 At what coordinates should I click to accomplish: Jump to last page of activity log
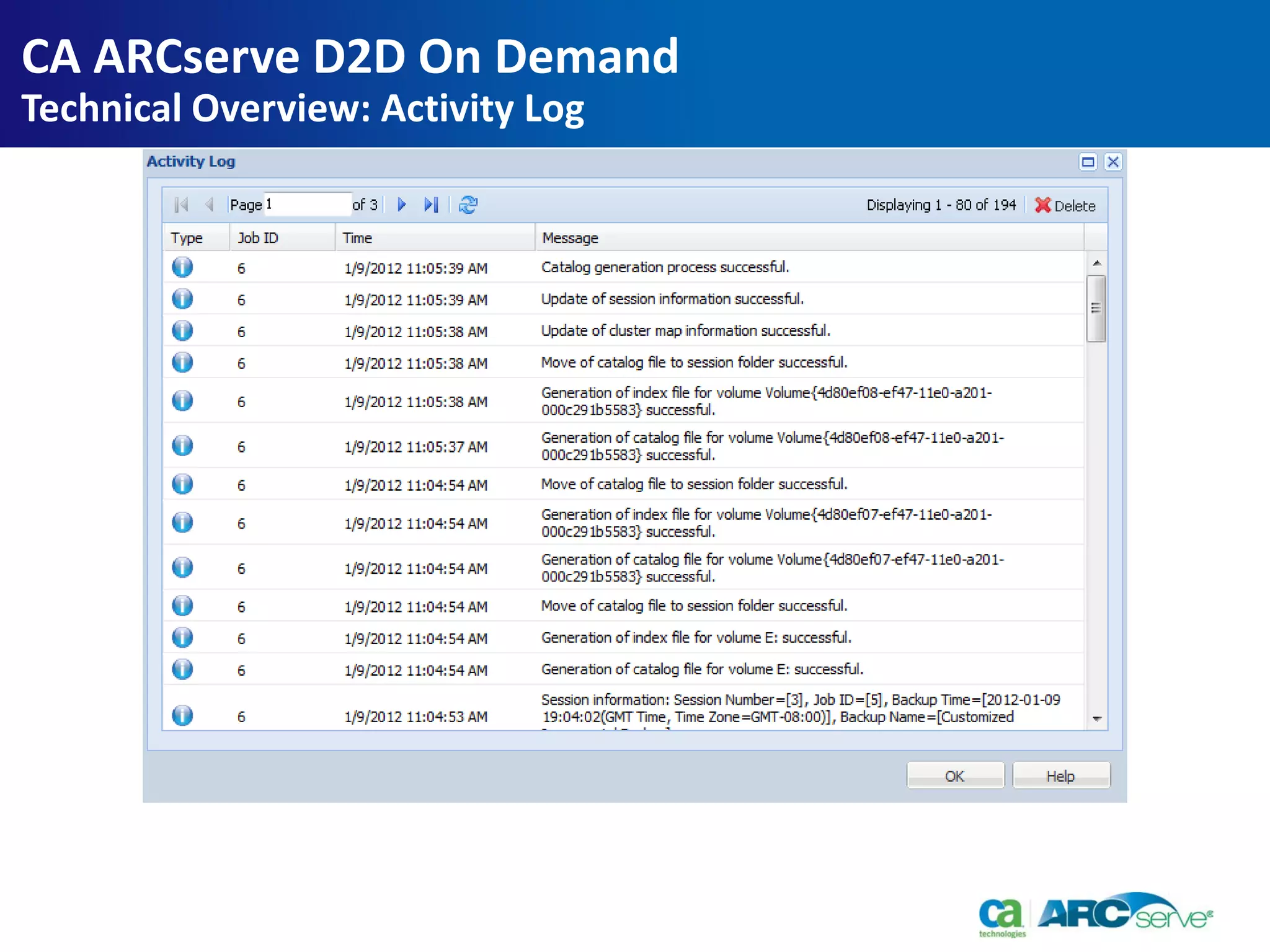coord(431,205)
